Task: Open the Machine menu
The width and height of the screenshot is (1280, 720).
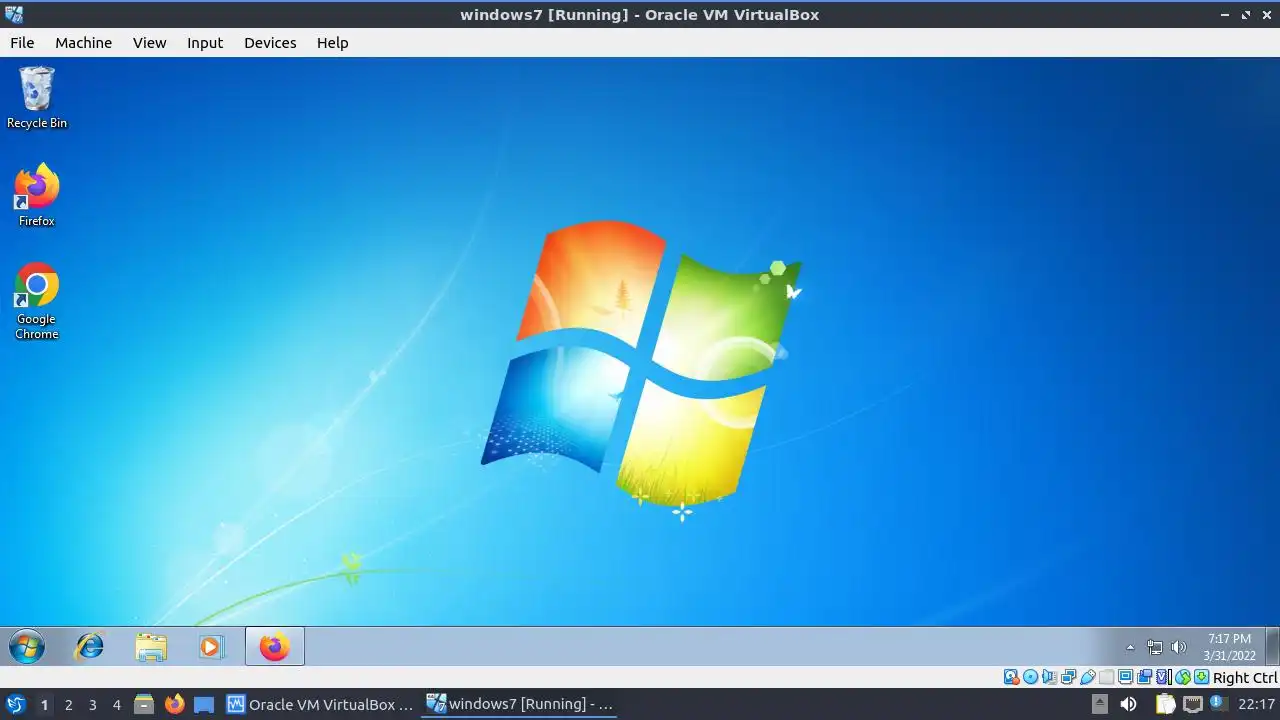Action: point(83,43)
